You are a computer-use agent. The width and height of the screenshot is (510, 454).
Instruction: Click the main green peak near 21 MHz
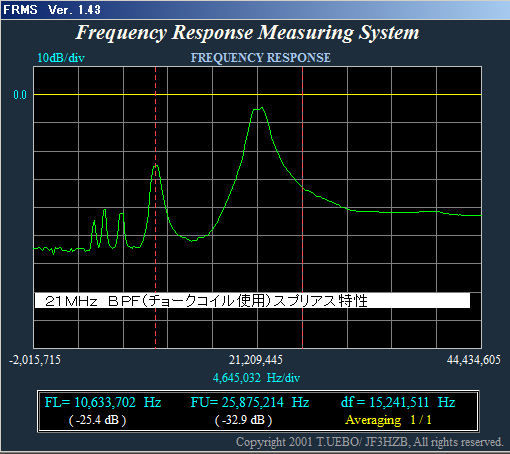point(258,109)
